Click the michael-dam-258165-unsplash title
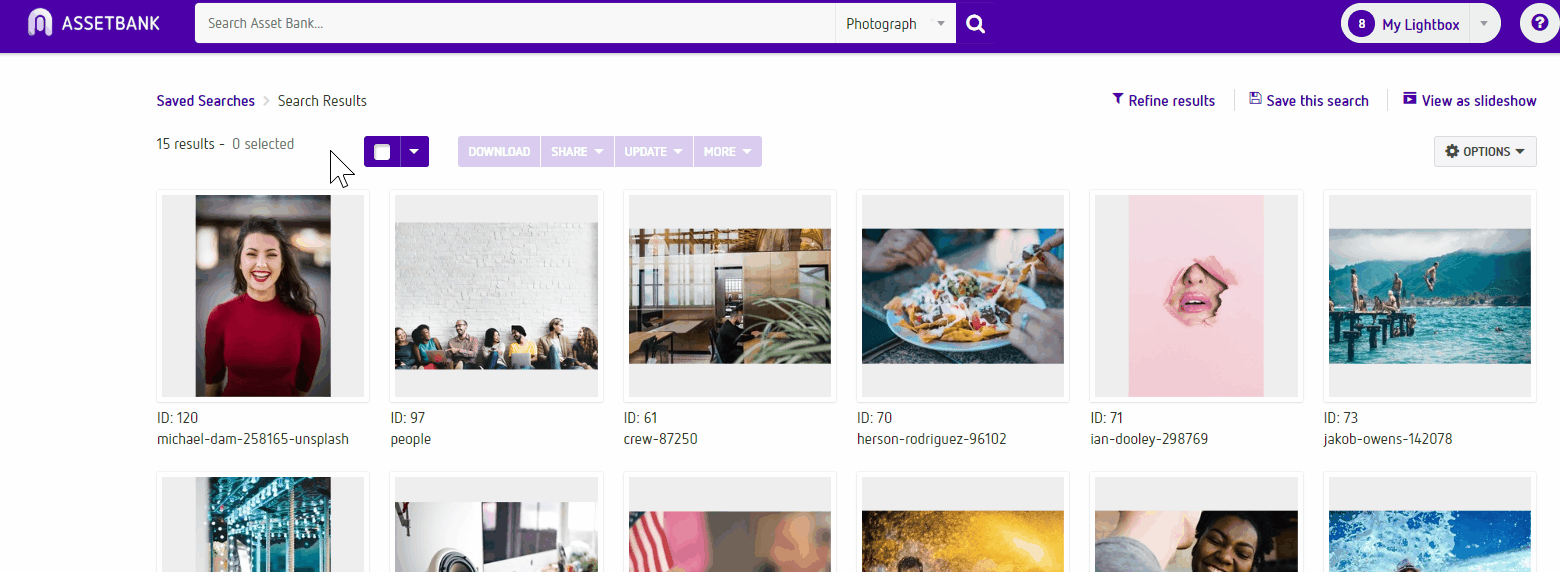 point(253,439)
